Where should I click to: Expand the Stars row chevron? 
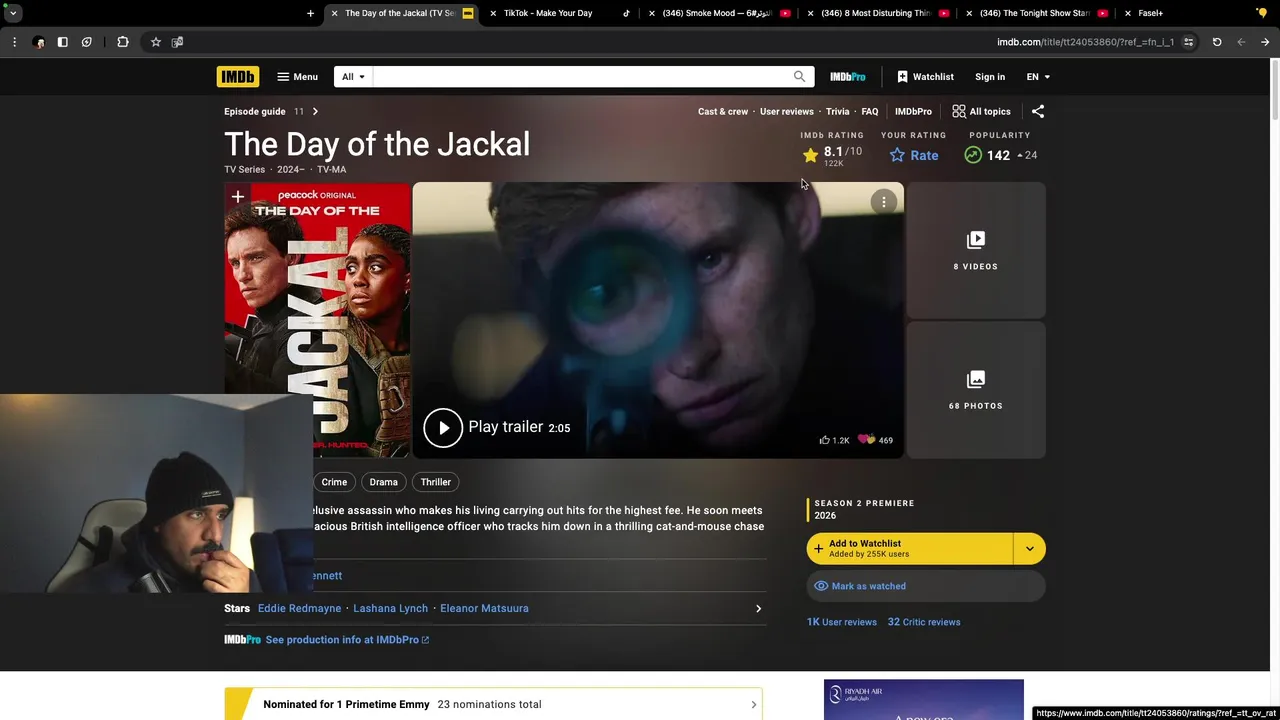pos(758,608)
